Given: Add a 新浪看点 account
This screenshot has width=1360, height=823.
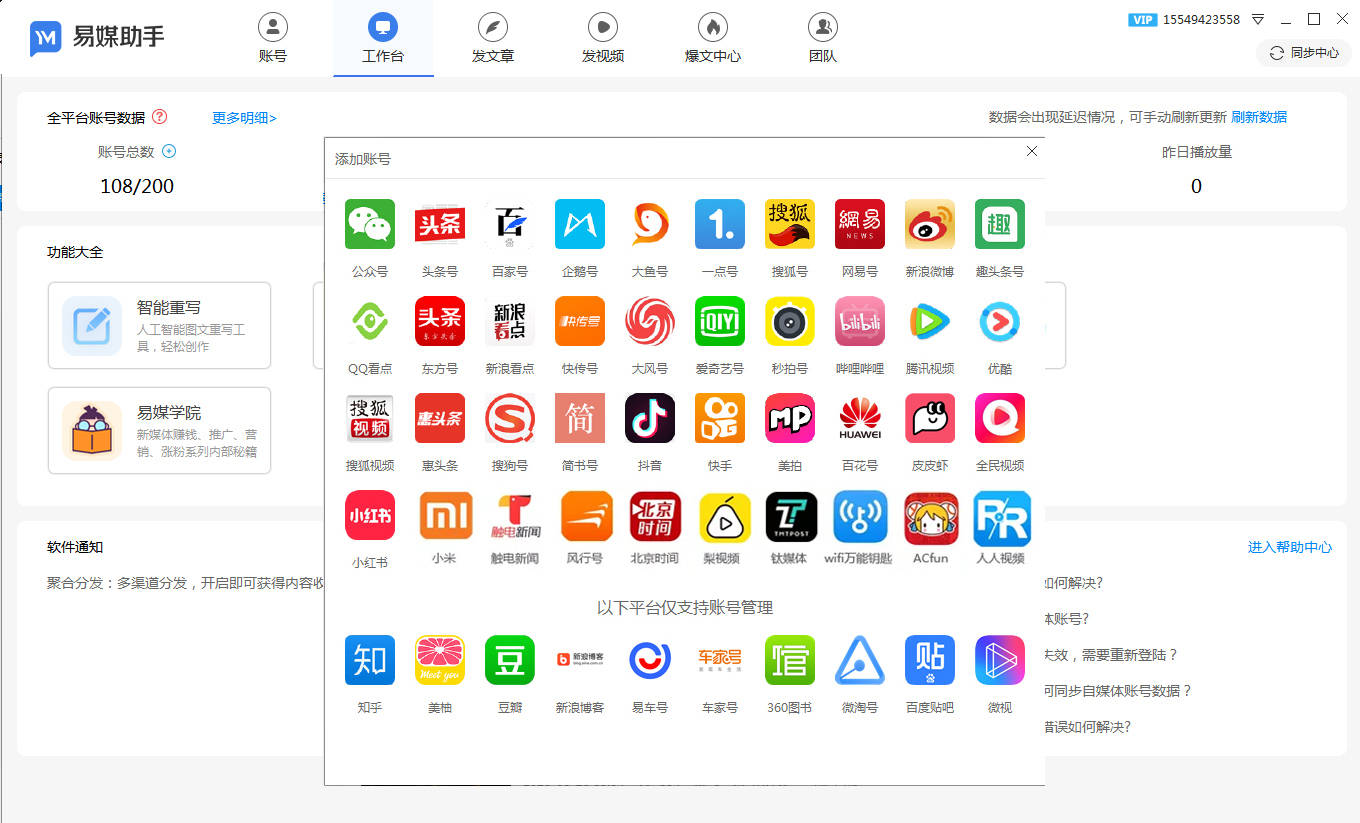Looking at the screenshot, I should click(x=510, y=321).
